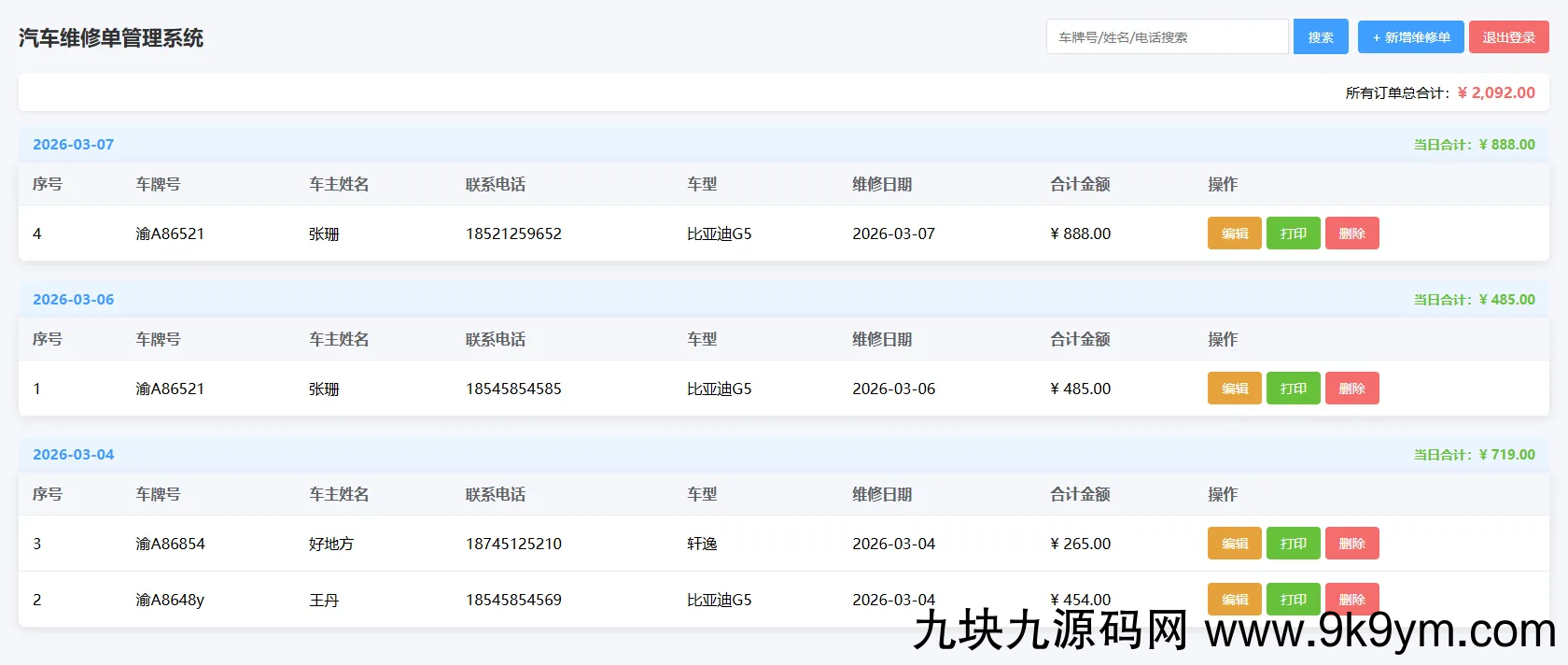This screenshot has height=665, width=1568.
Task: Delete the ¥265.00 repair order
Action: click(1351, 544)
